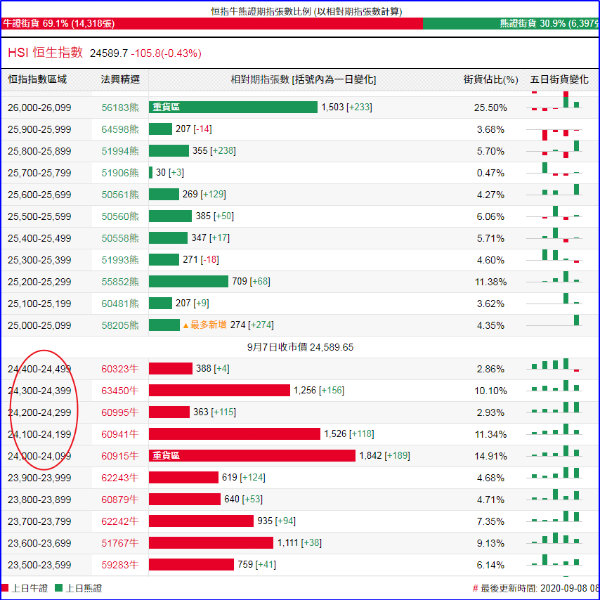Click the 1,111 [+38] contracts value

pyautogui.click(x=299, y=543)
